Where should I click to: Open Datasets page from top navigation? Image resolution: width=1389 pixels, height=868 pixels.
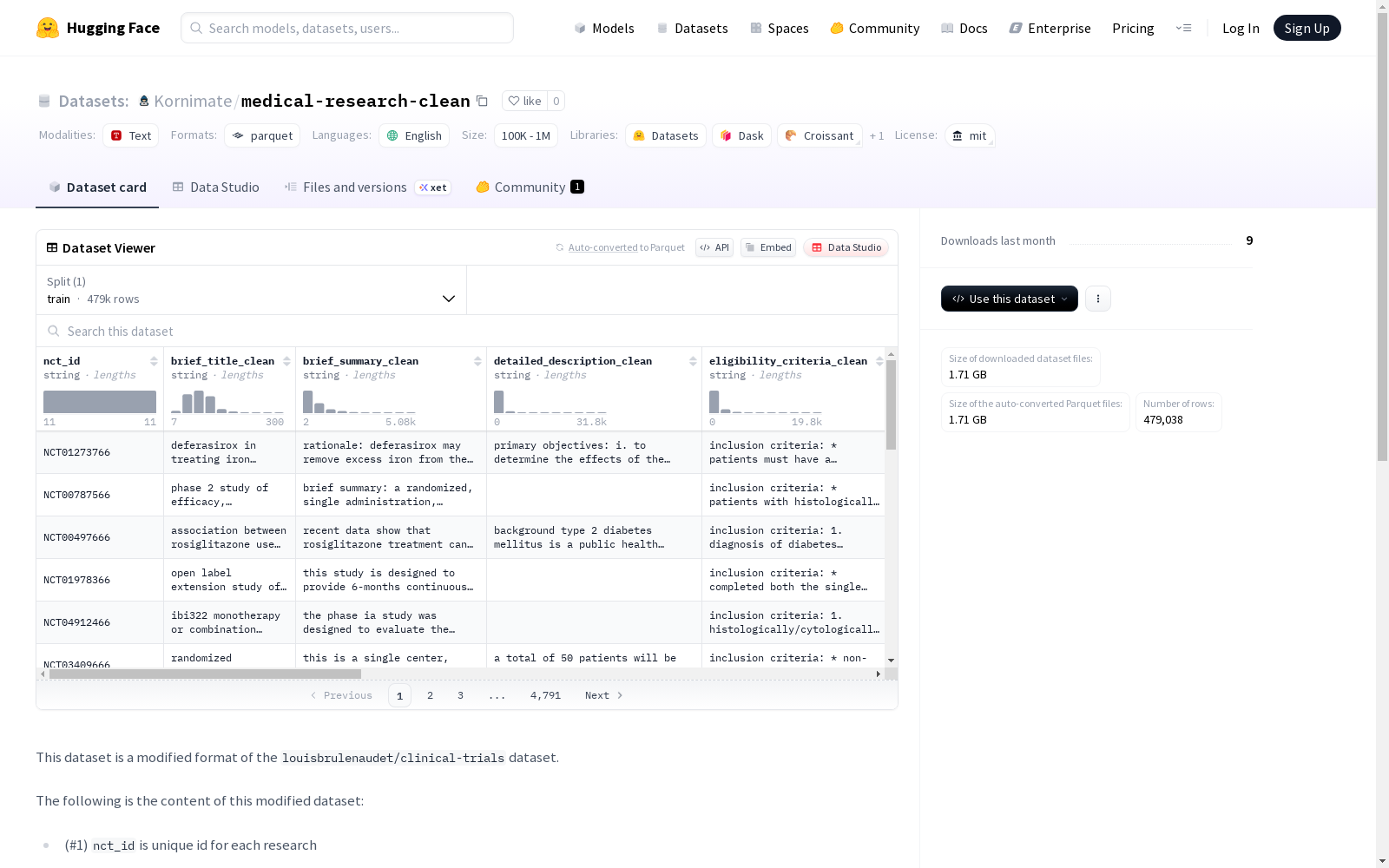pos(692,28)
